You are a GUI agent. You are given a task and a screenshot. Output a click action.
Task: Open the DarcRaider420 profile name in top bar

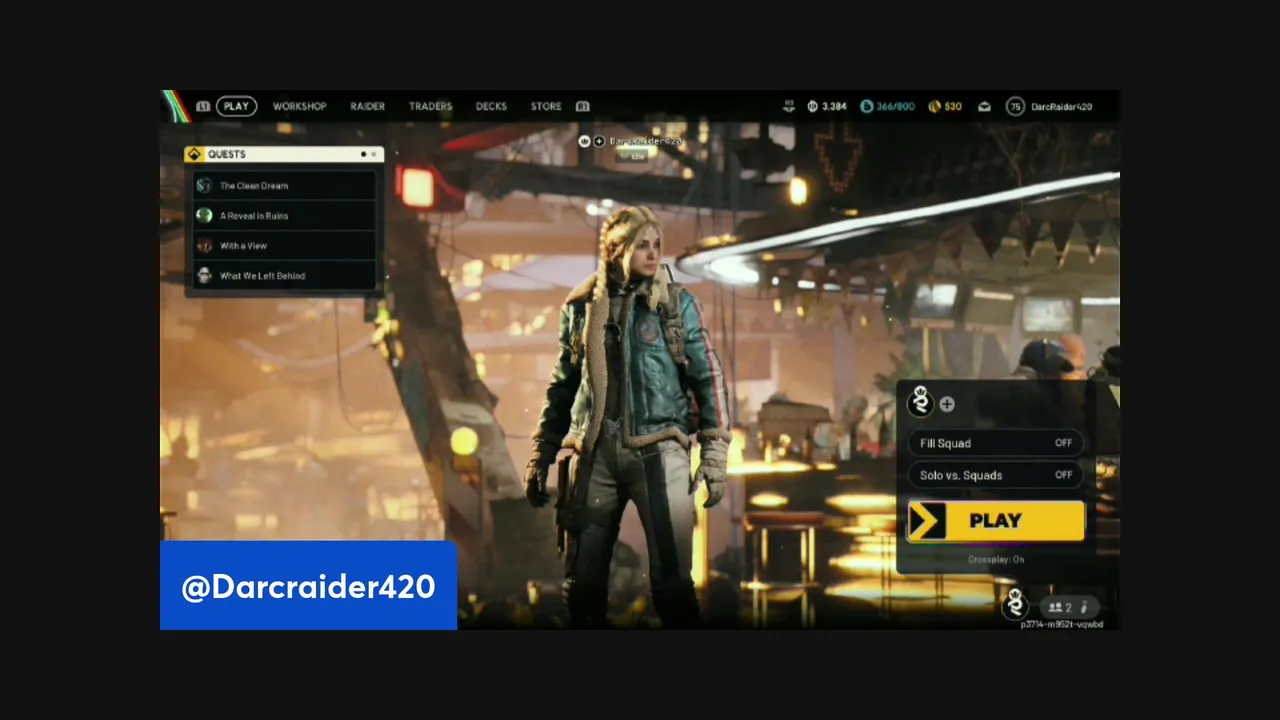(1061, 106)
